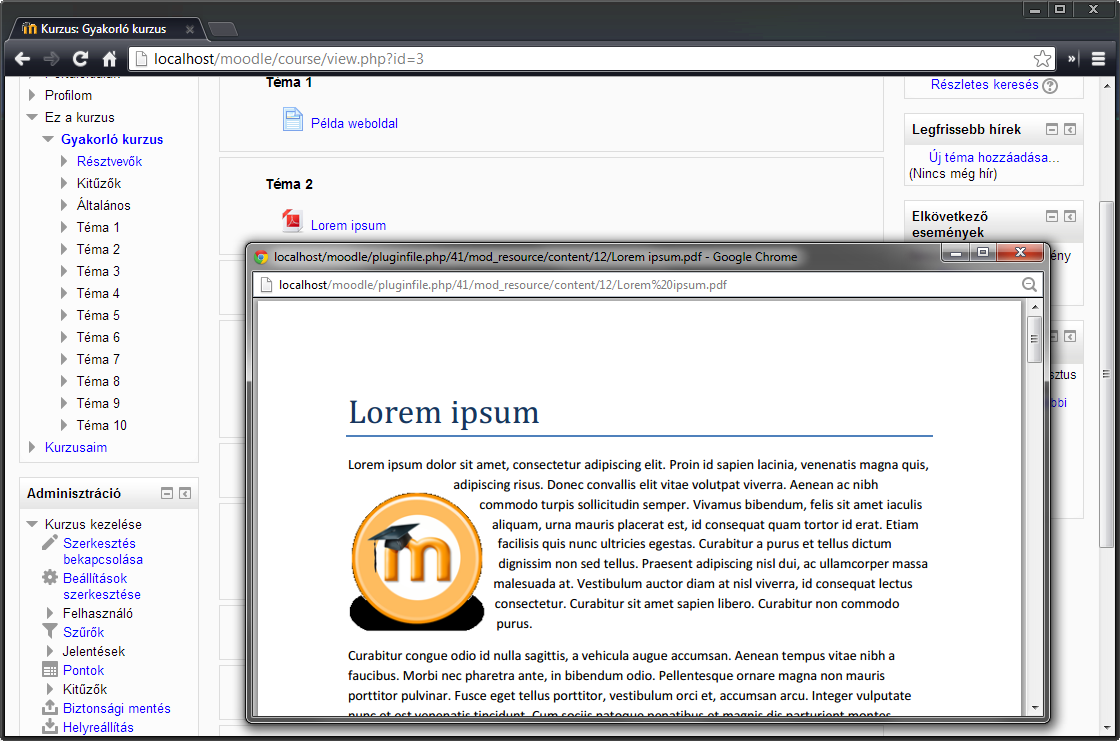Click the Lorem ipsum heading in PDF
The image size is (1120, 741).
[444, 412]
